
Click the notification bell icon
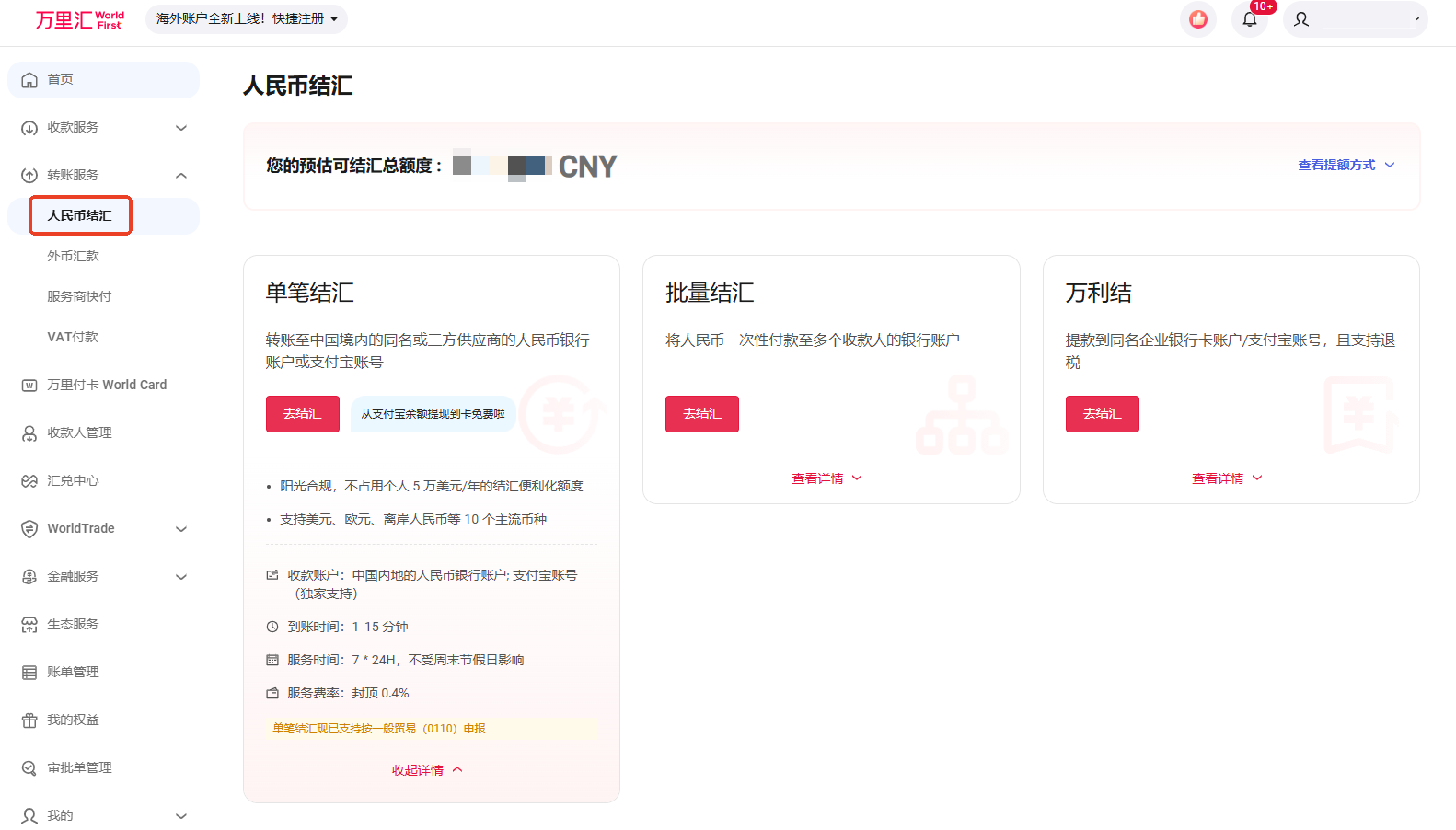click(1249, 19)
